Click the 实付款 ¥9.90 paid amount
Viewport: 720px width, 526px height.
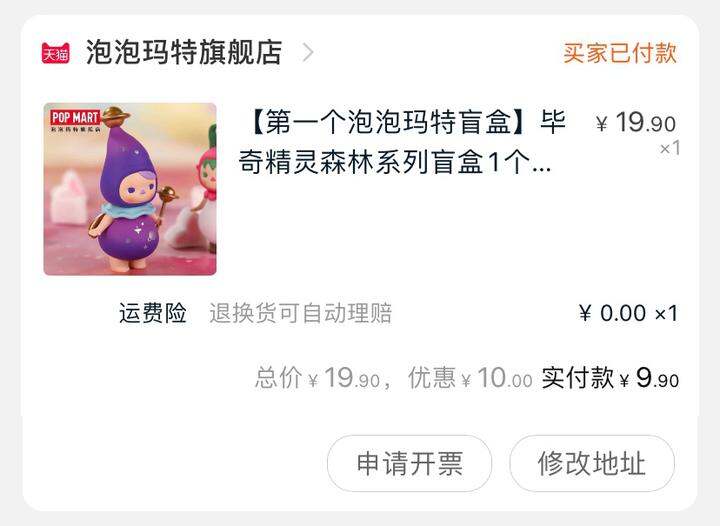point(610,378)
